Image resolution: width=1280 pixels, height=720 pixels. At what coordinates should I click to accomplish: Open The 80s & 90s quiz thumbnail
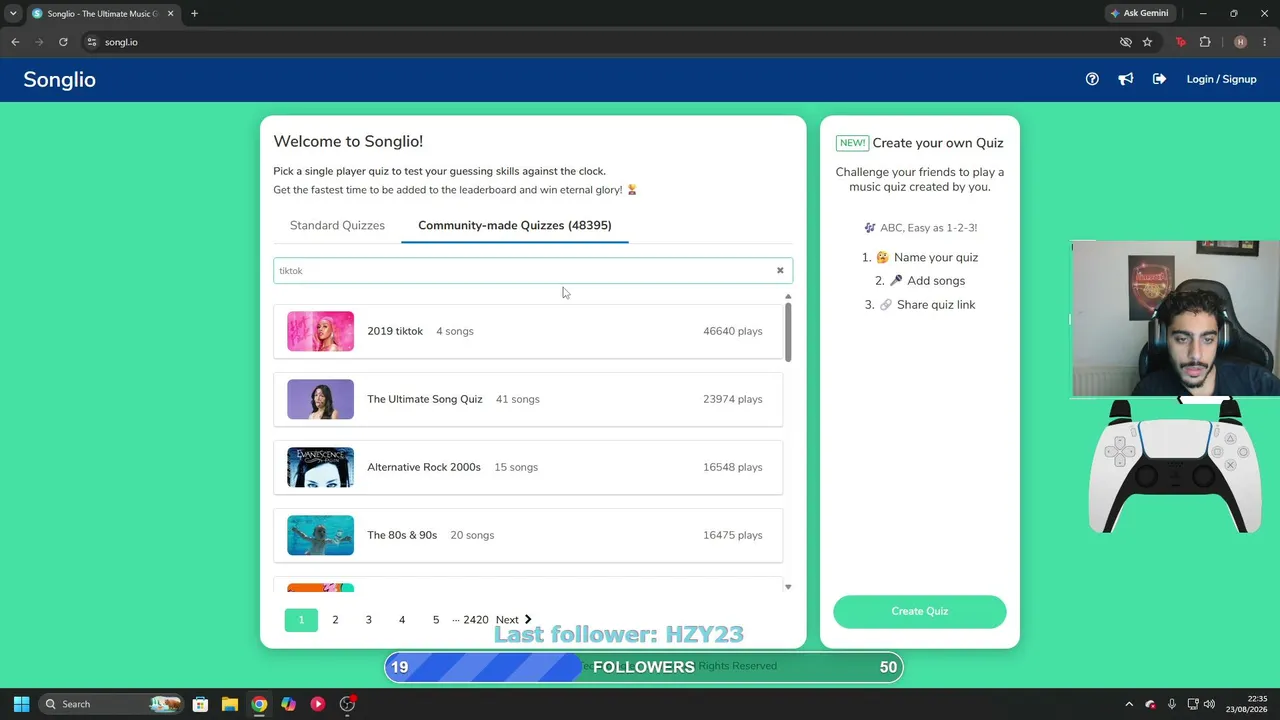click(320, 535)
